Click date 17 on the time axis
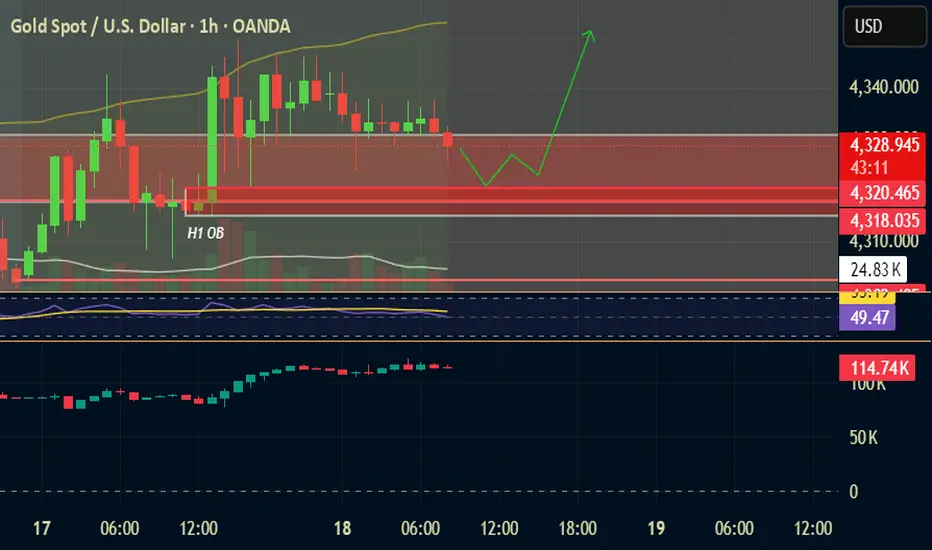Image resolution: width=932 pixels, height=550 pixels. (x=42, y=528)
